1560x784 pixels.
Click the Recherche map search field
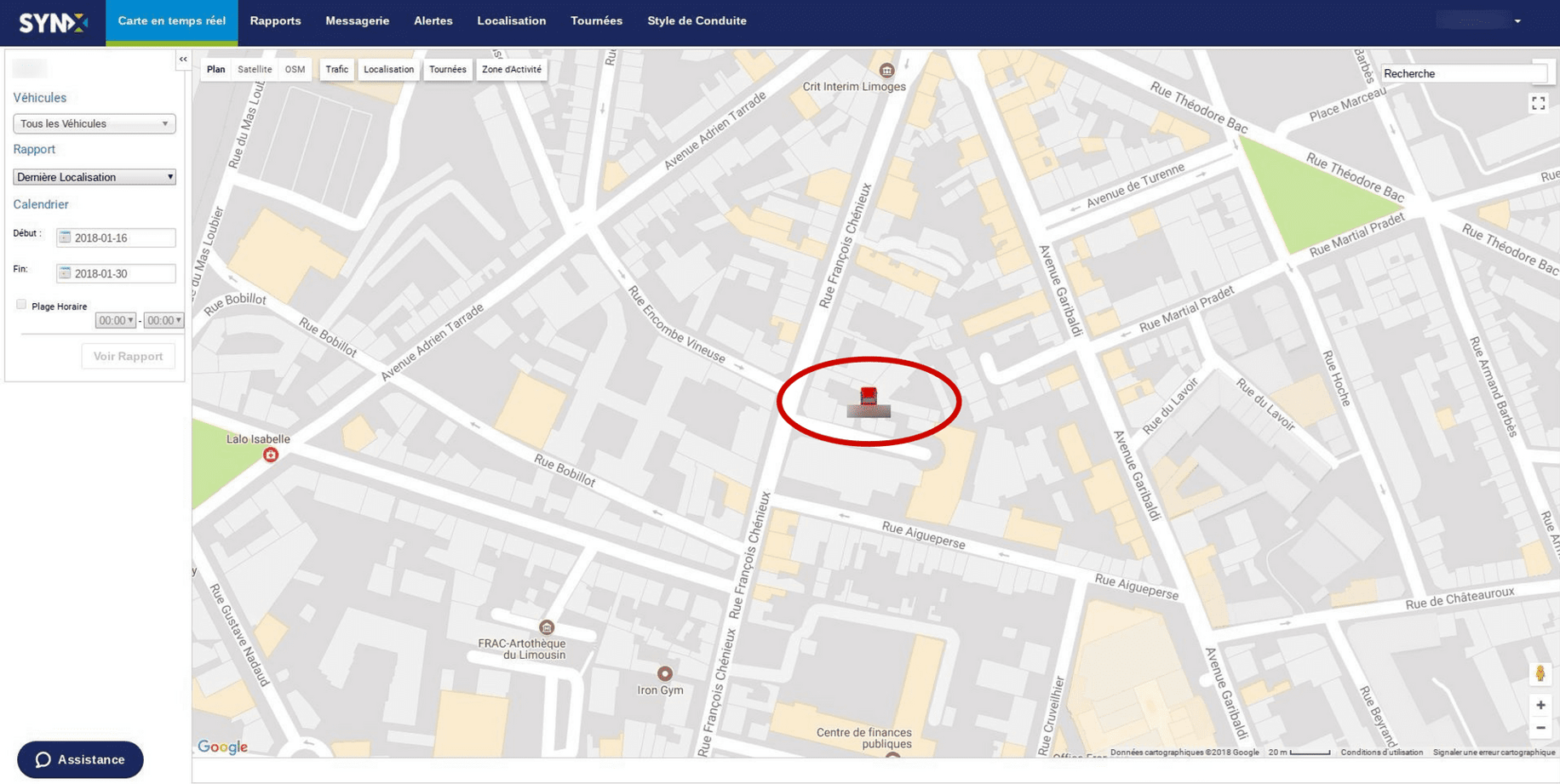click(1463, 74)
